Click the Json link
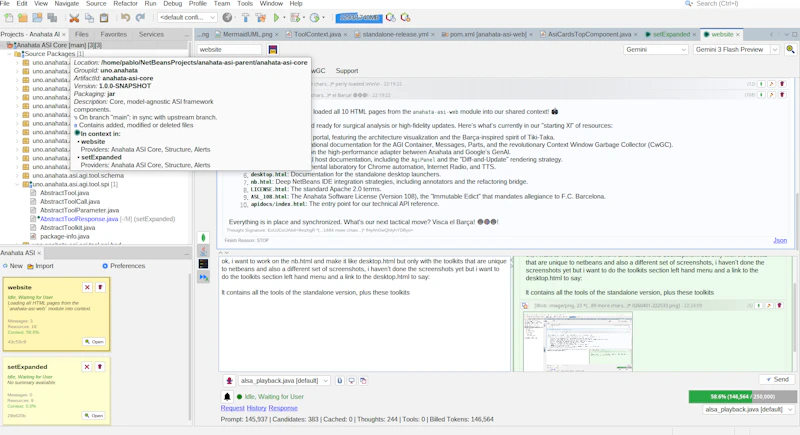Image resolution: width=800 pixels, height=435 pixels. click(780, 240)
